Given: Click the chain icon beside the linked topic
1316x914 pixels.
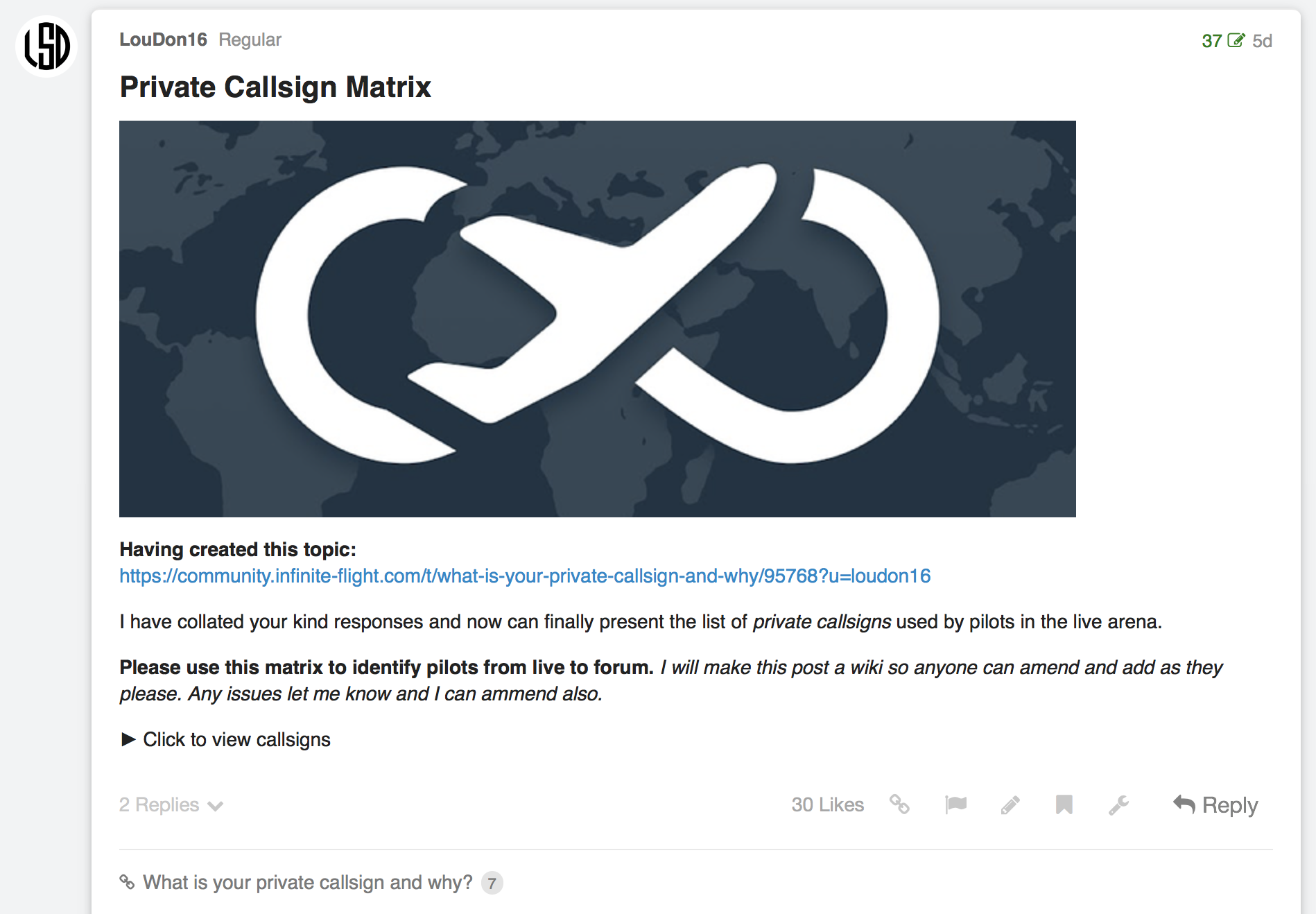Looking at the screenshot, I should pos(127,882).
